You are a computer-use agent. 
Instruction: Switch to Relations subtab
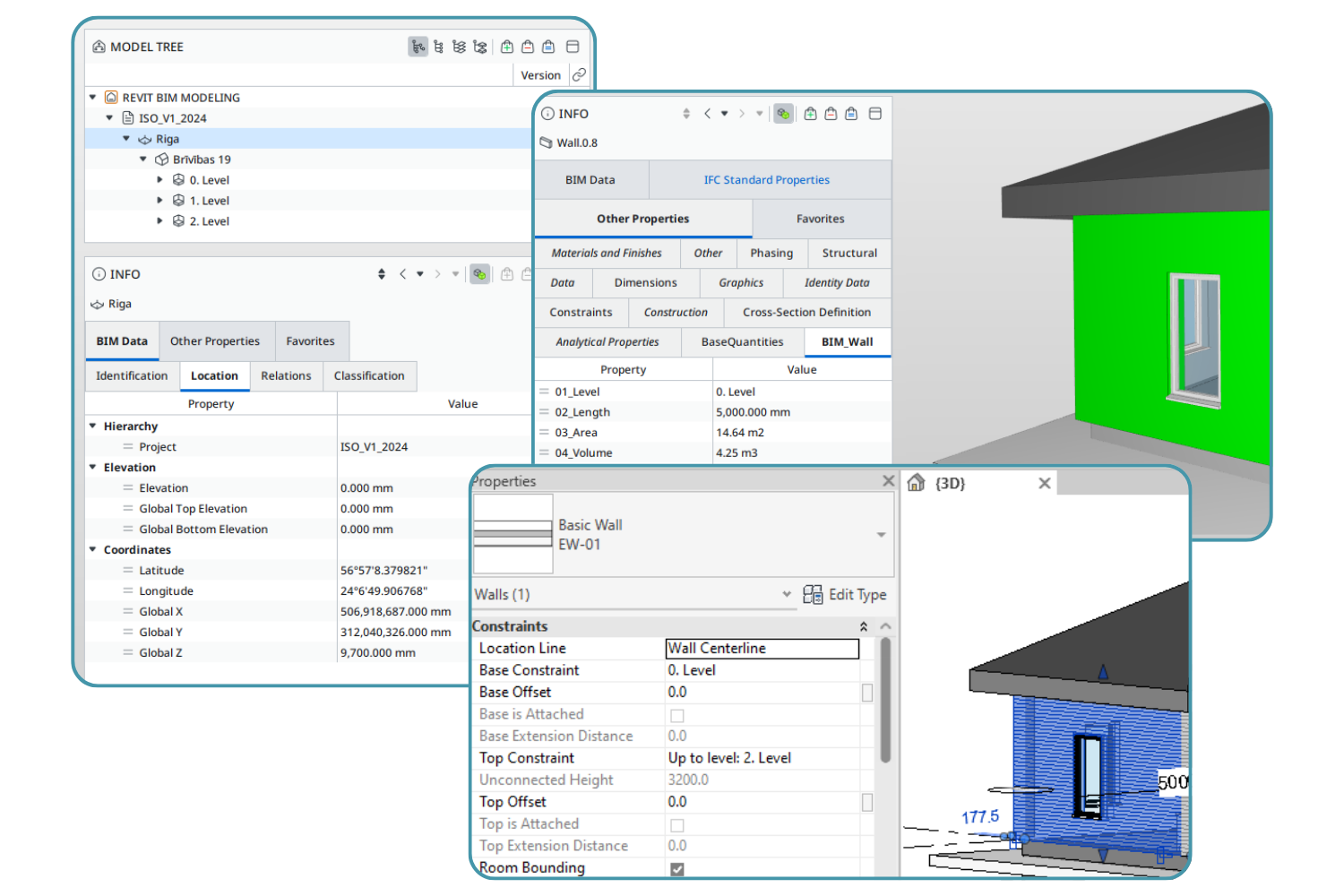click(286, 375)
